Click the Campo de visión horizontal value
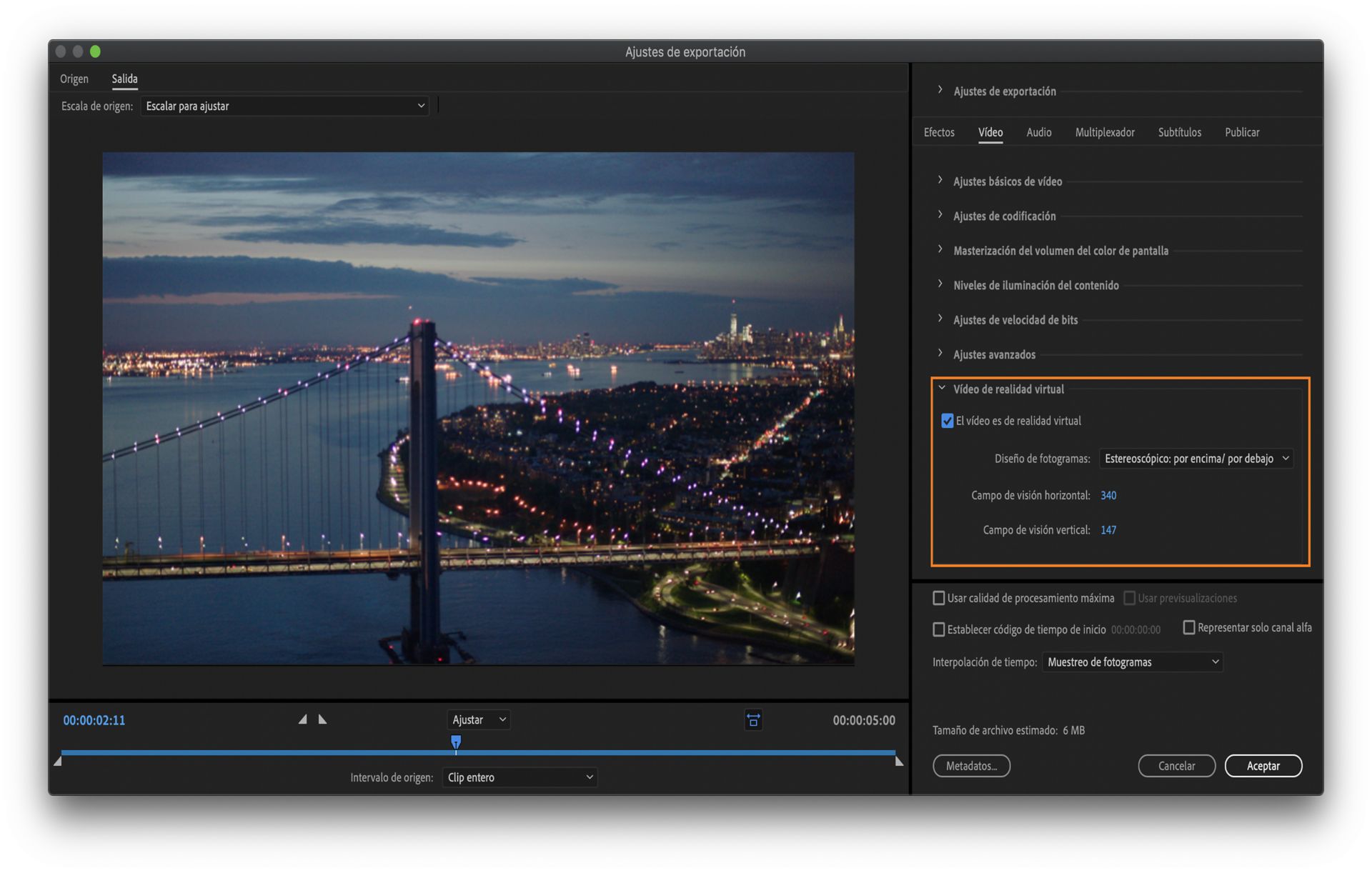This screenshot has width=1372, height=873. click(1108, 495)
